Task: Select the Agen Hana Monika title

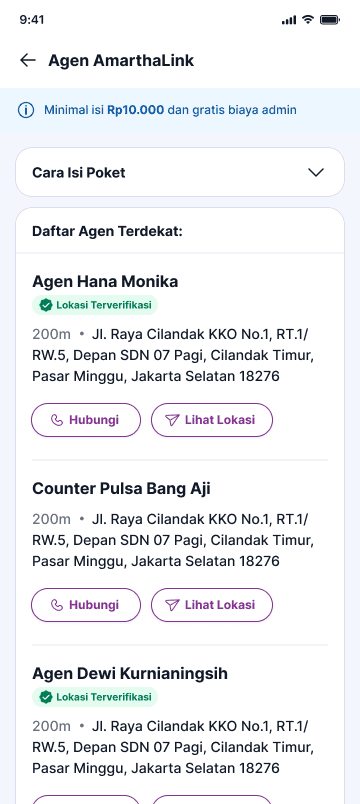Action: [105, 282]
